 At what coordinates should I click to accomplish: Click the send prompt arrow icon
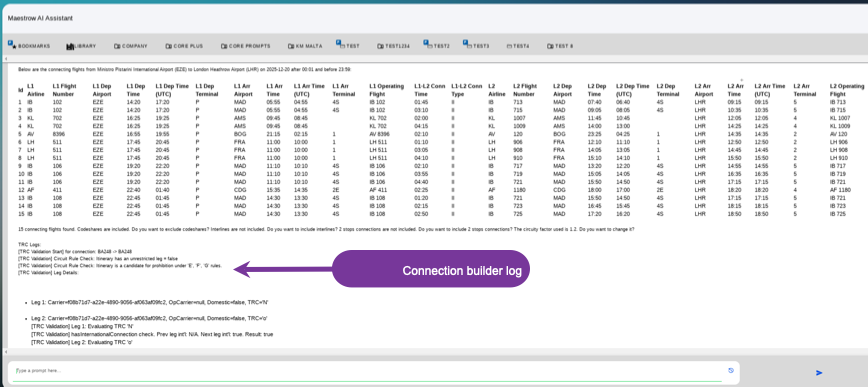point(819,373)
